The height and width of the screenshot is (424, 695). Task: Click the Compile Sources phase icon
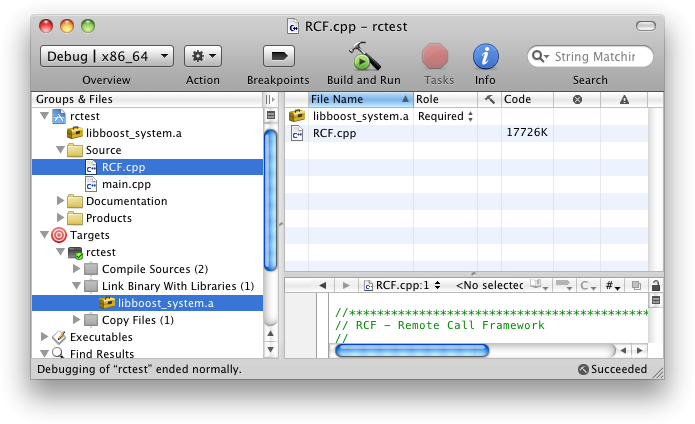91,269
